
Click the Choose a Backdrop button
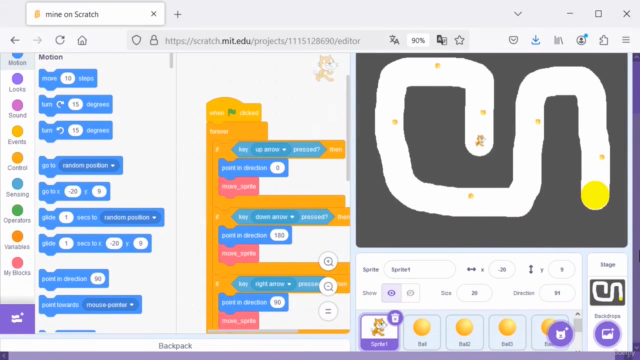point(607,333)
